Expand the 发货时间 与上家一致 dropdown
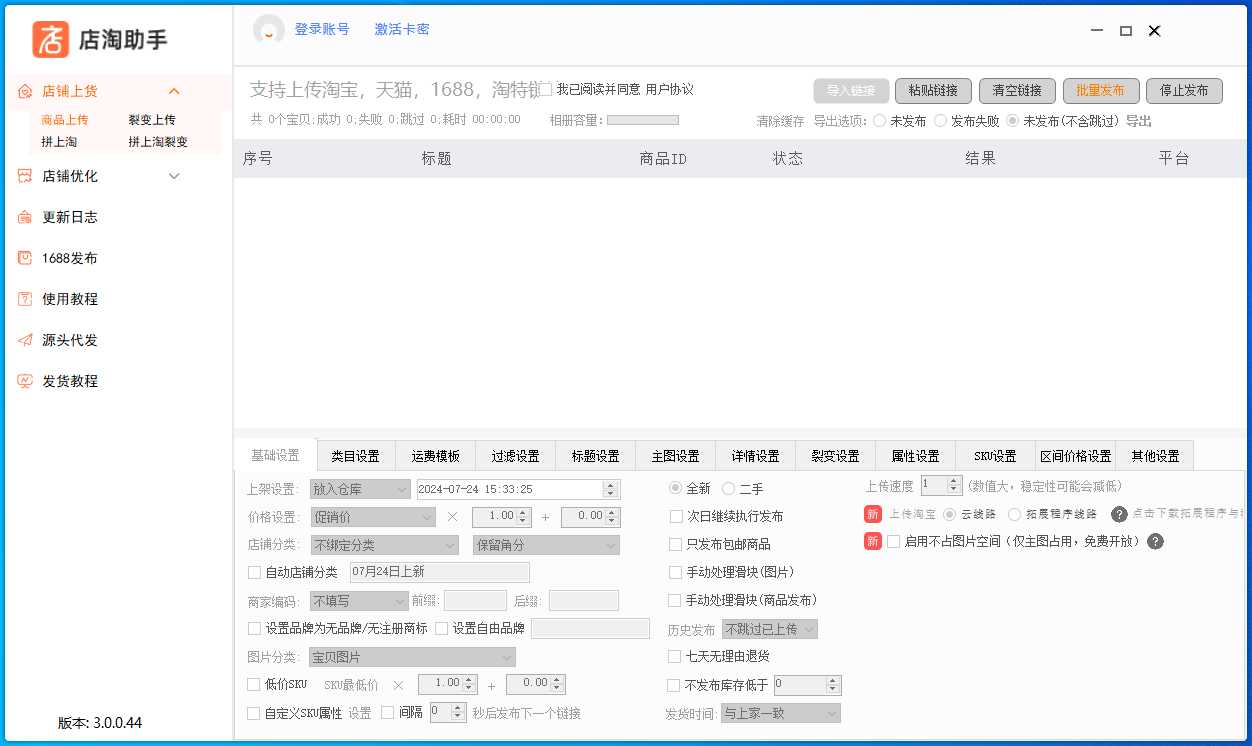Viewport: 1252px width, 746px height. pos(780,714)
